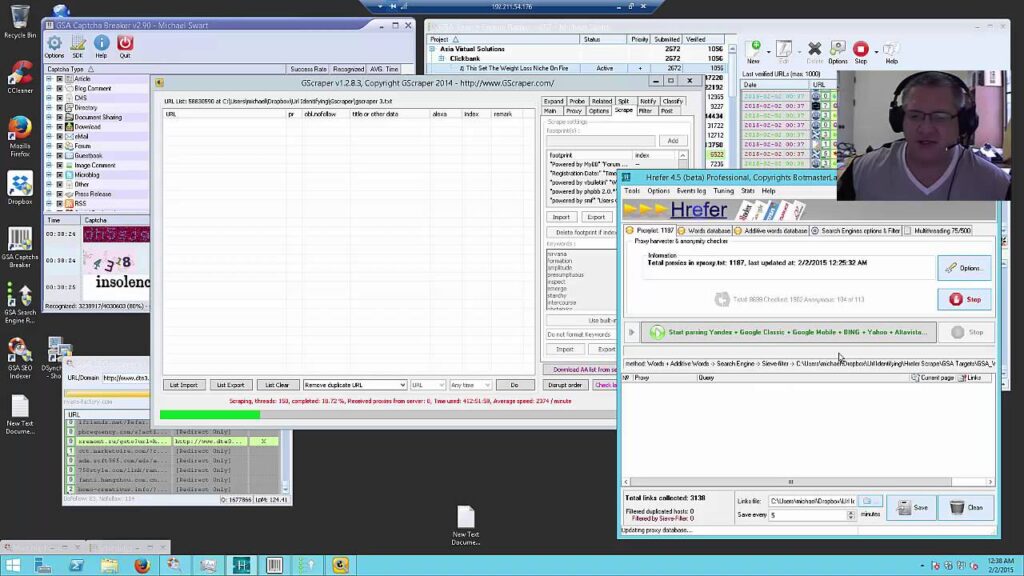Screen dimensions: 1024x576
Task: Click the Hrefer H icon in taskbar
Action: click(241, 565)
